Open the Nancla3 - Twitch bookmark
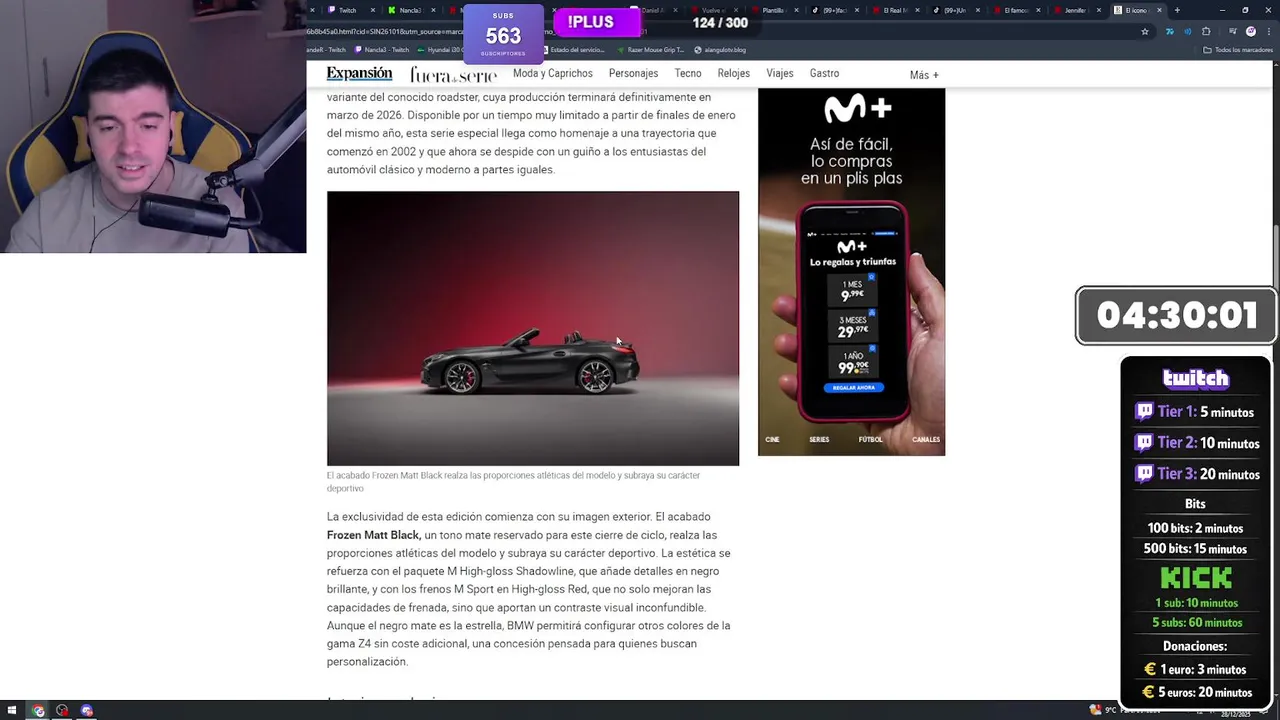This screenshot has height=720, width=1280. (380, 50)
